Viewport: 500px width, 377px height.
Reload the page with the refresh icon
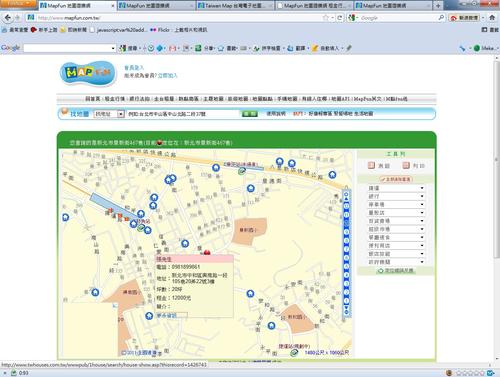tap(340, 18)
